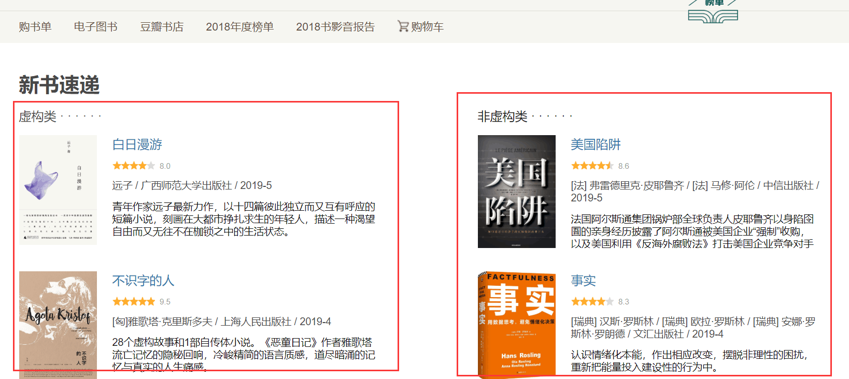
Task: Open 美国陷阱 book title link
Action: pos(596,145)
